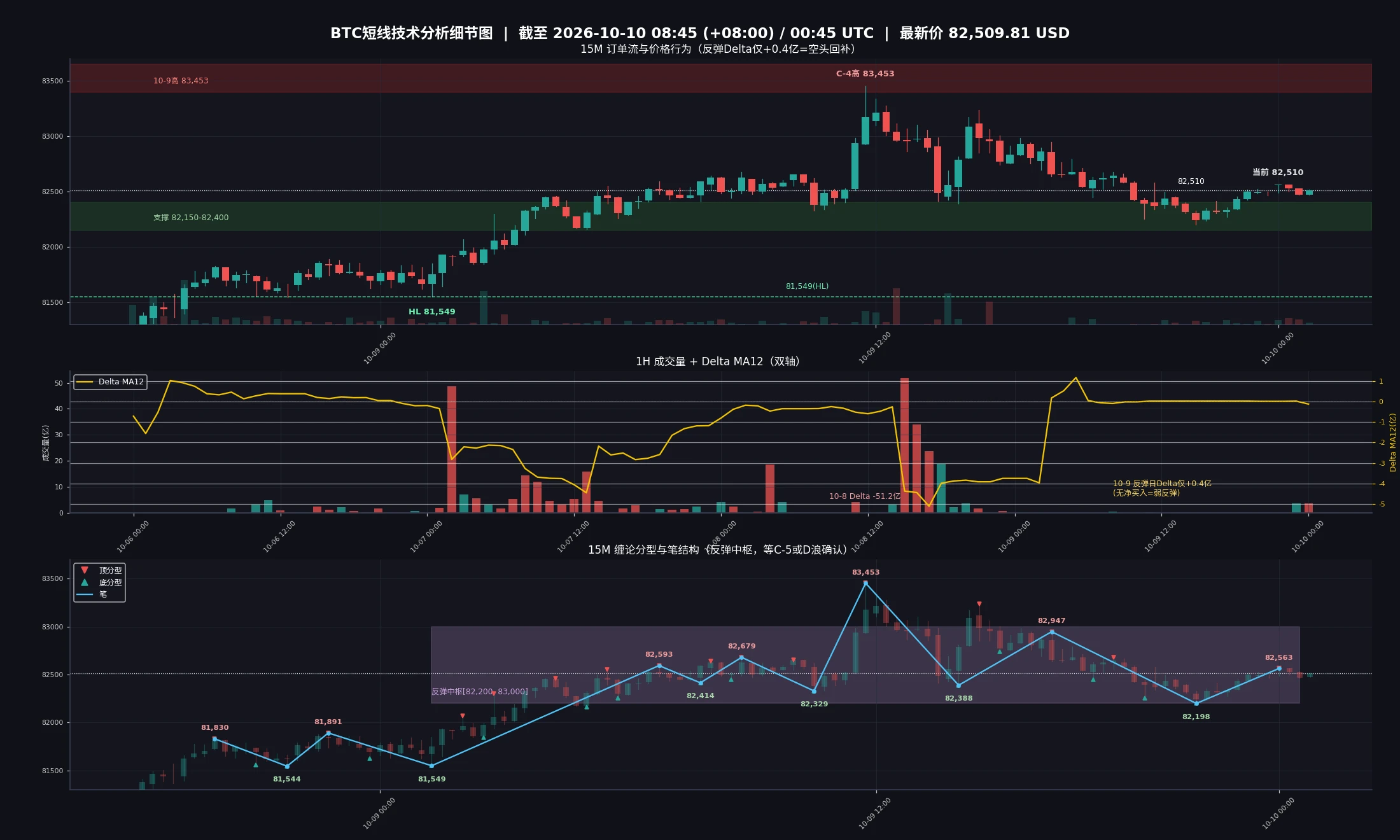Click the tall 10-07 volume spike bar
Viewport: 1400px width, 840px height.
pyautogui.click(x=452, y=449)
